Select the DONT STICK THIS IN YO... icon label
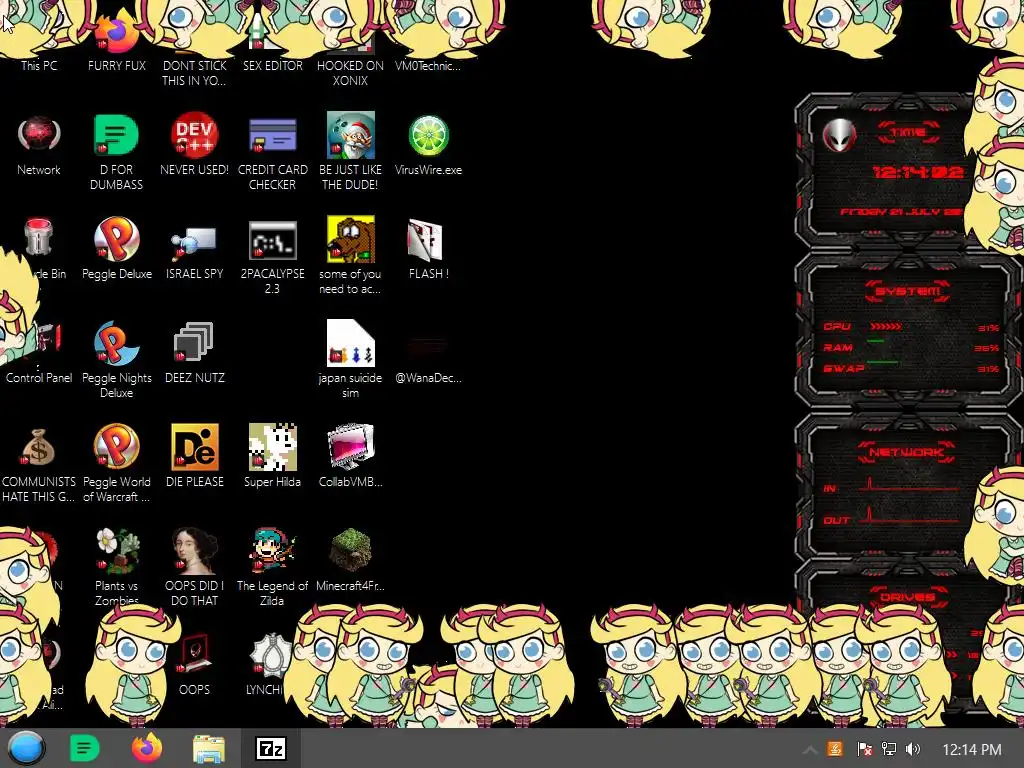The height and width of the screenshot is (768, 1024). 195,72
